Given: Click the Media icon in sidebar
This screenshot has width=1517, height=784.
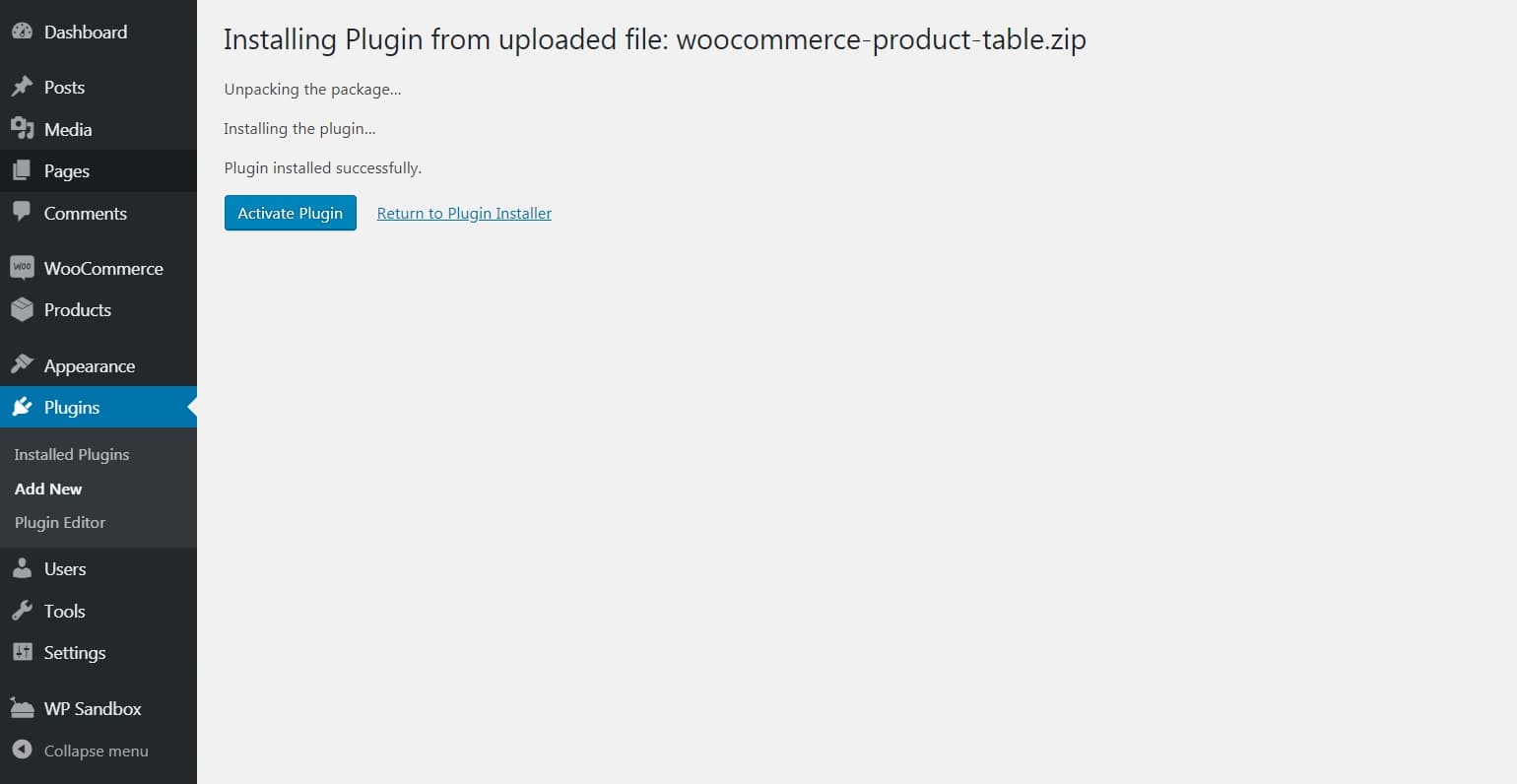Looking at the screenshot, I should tap(22, 129).
